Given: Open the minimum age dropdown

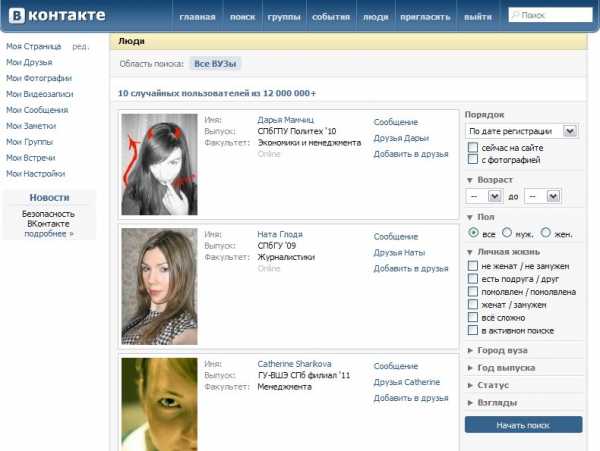Looking at the screenshot, I should coord(484,196).
